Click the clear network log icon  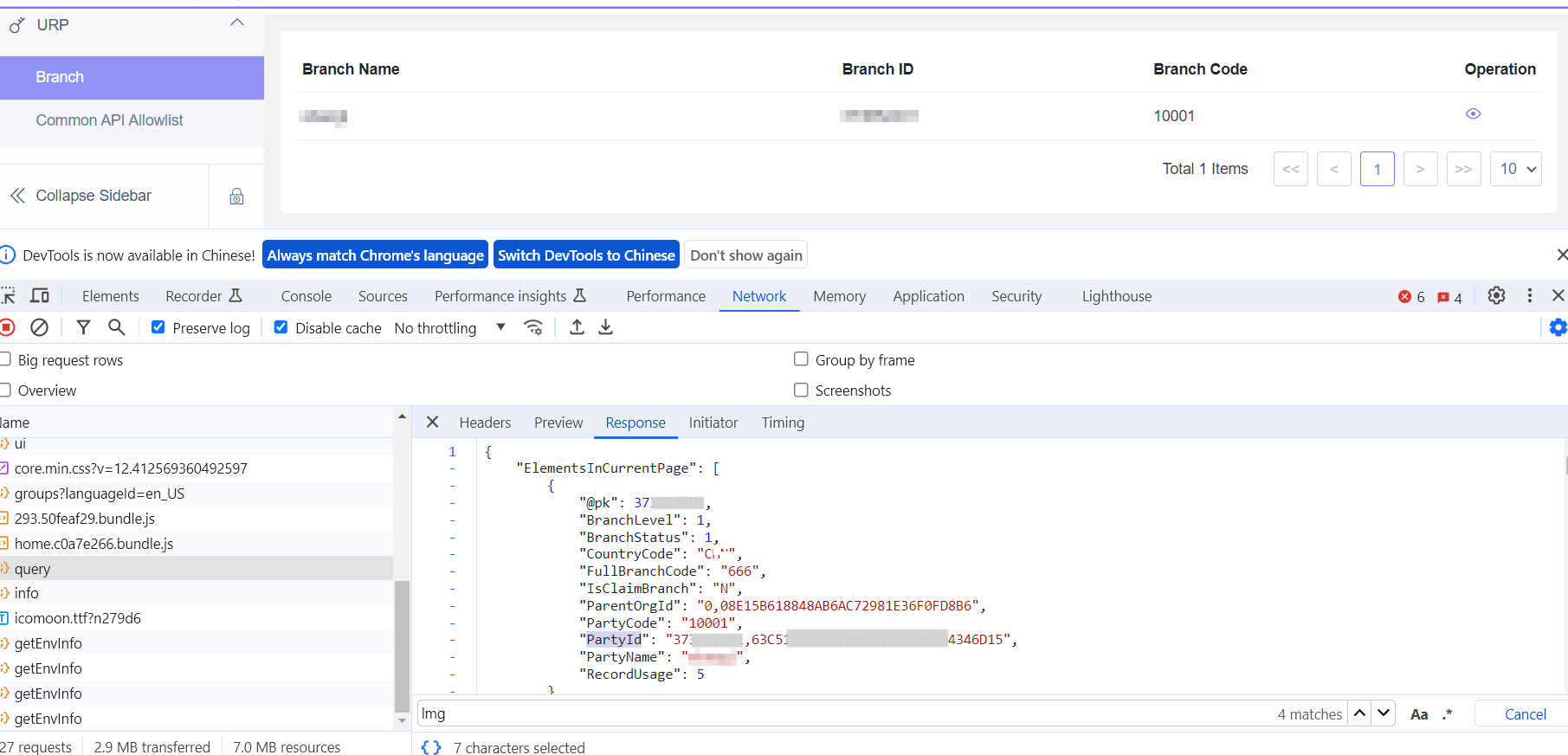point(39,327)
